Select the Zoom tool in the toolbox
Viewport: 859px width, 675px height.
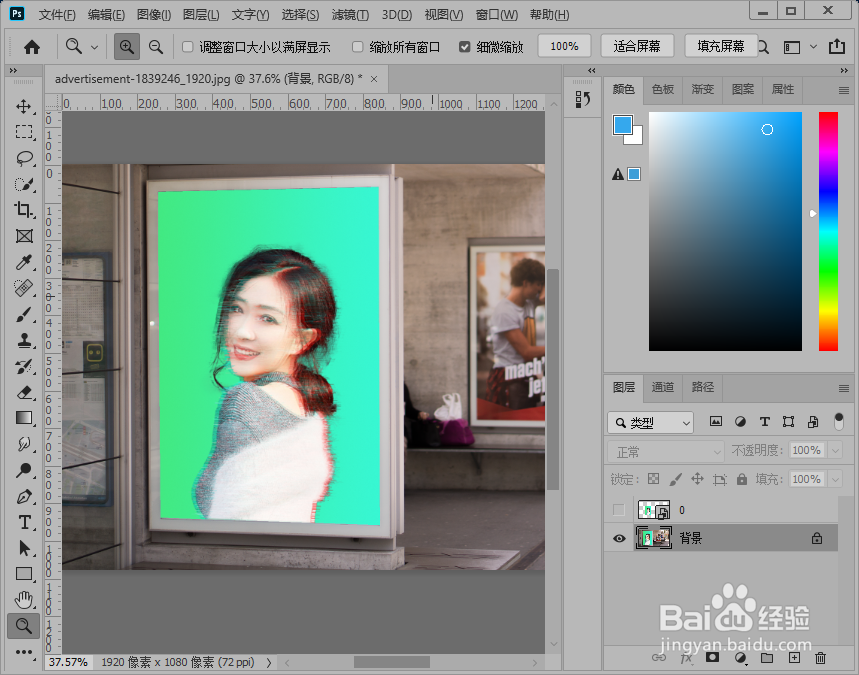(x=24, y=626)
